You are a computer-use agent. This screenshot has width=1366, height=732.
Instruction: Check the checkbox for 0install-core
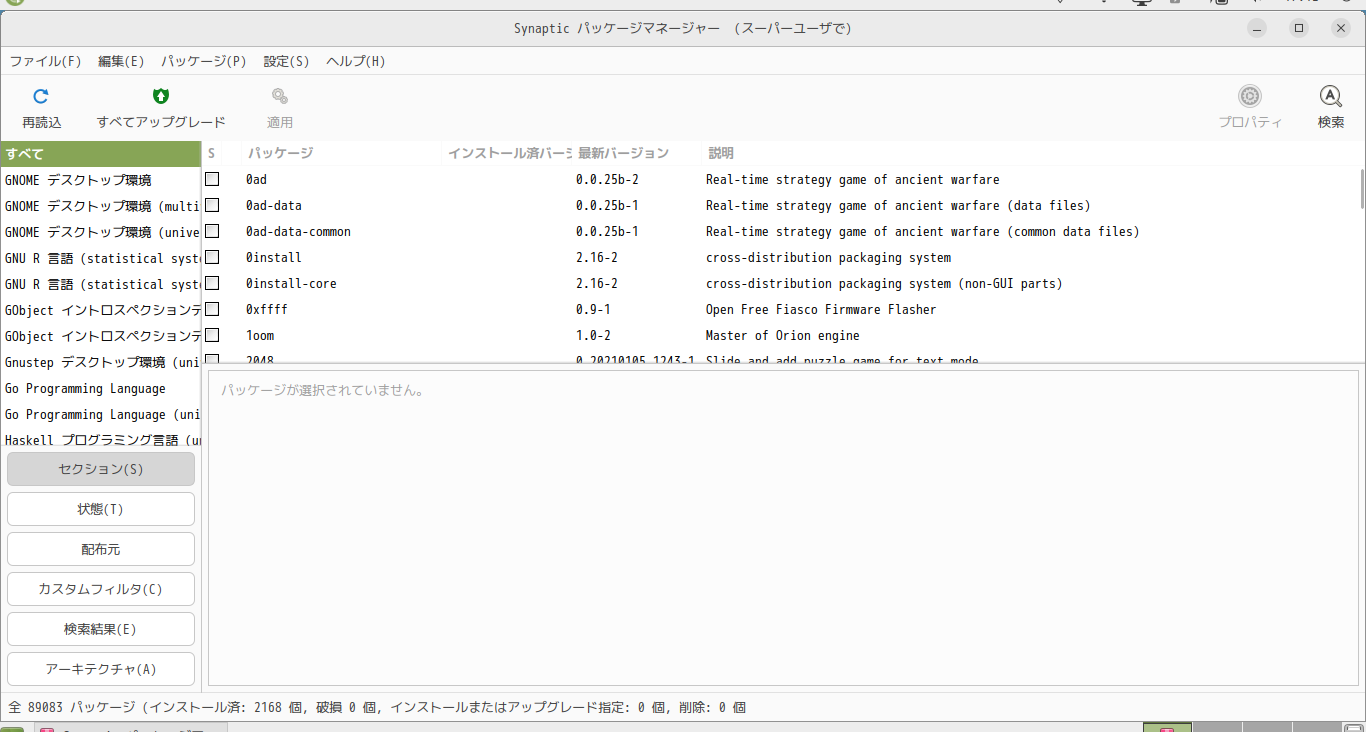click(x=212, y=282)
